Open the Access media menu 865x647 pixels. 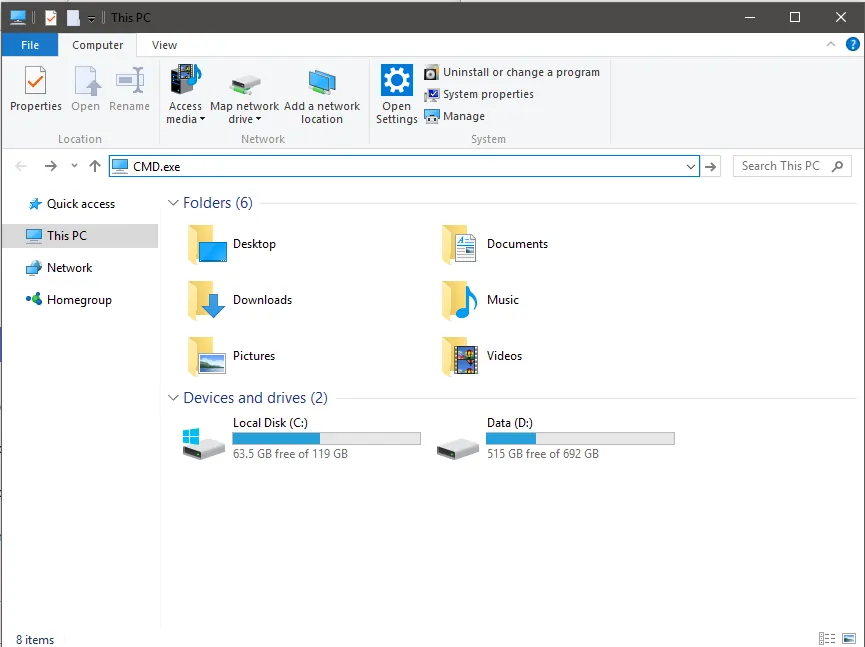[185, 94]
